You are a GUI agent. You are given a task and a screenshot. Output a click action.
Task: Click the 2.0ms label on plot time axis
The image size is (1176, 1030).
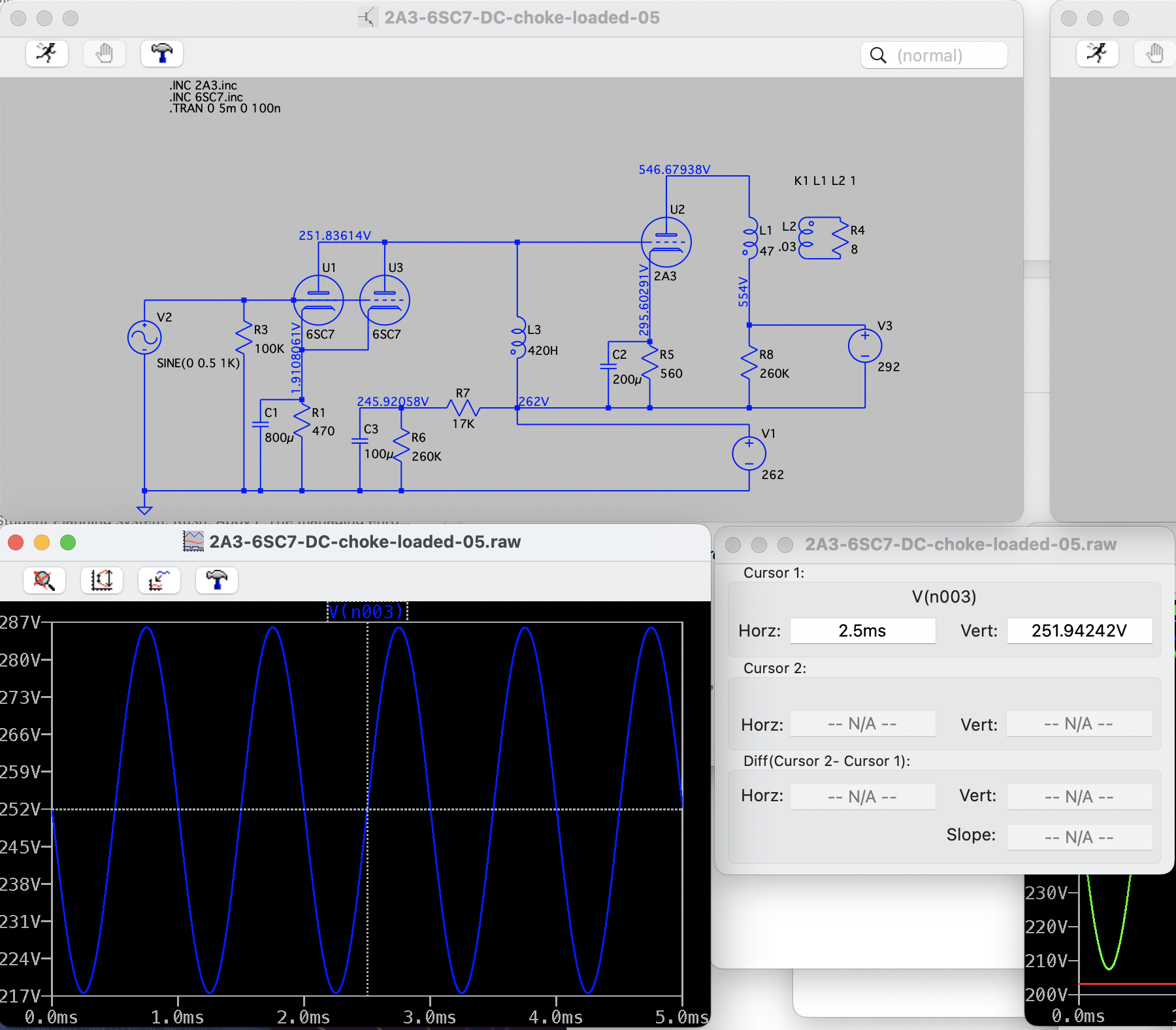[304, 1017]
